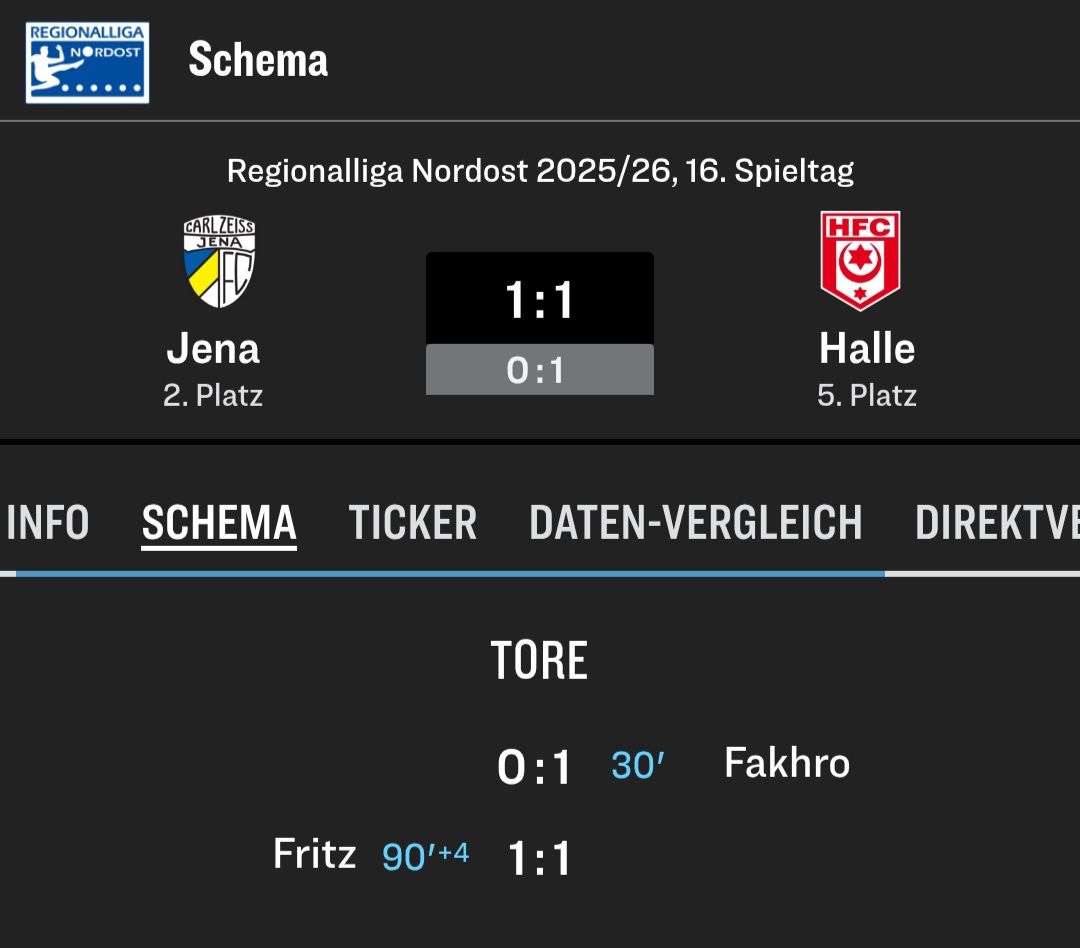This screenshot has width=1080, height=948.
Task: Open the INFO tab
Action: 48,522
